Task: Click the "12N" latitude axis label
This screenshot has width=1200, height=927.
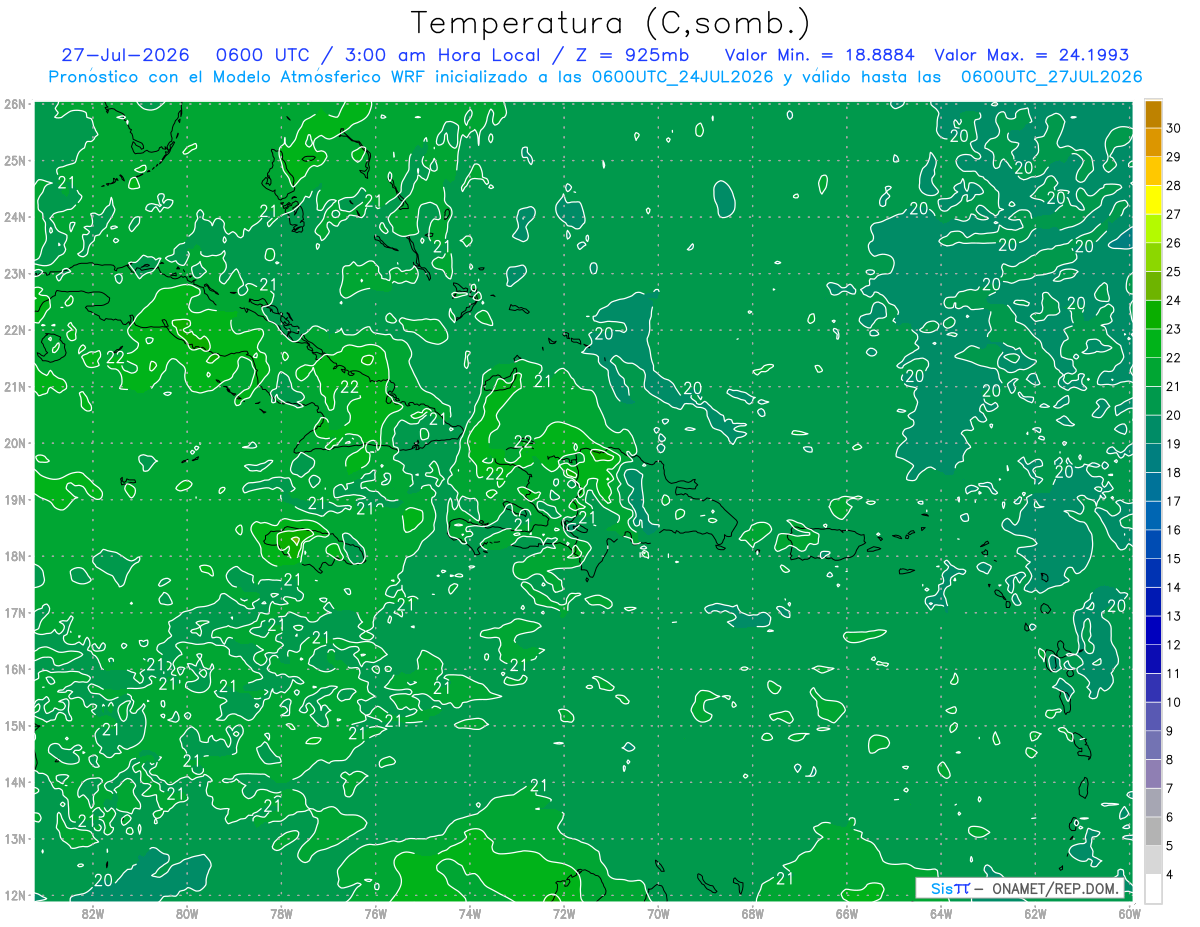Action: pos(14,895)
